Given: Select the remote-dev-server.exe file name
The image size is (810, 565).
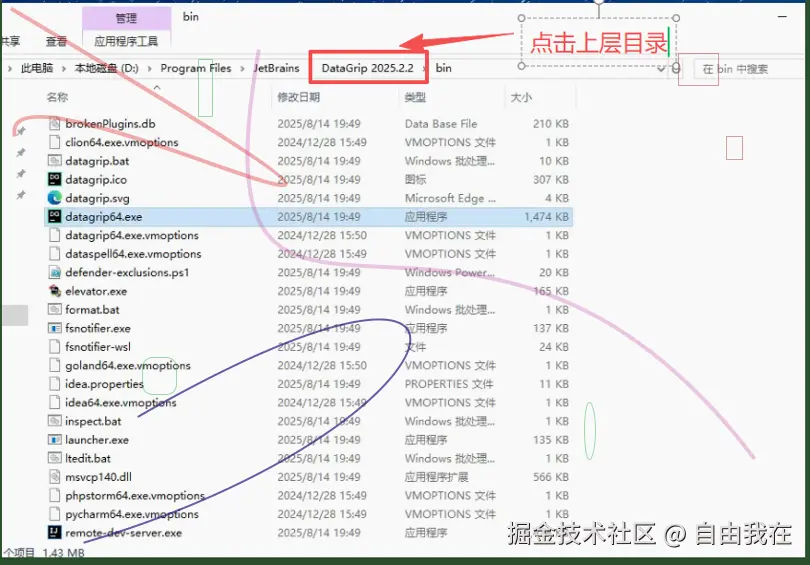Looking at the screenshot, I should [123, 532].
